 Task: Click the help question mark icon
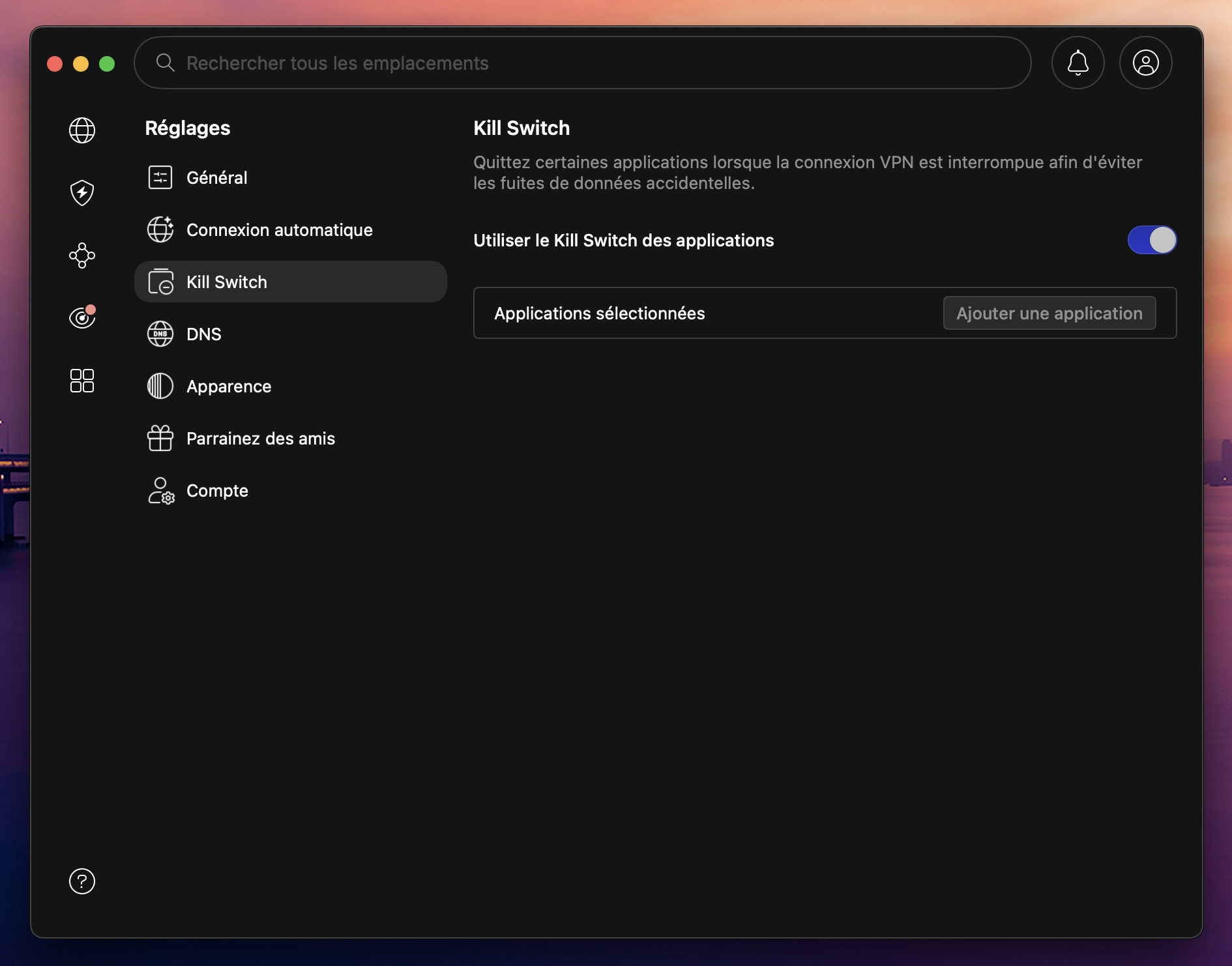(82, 881)
